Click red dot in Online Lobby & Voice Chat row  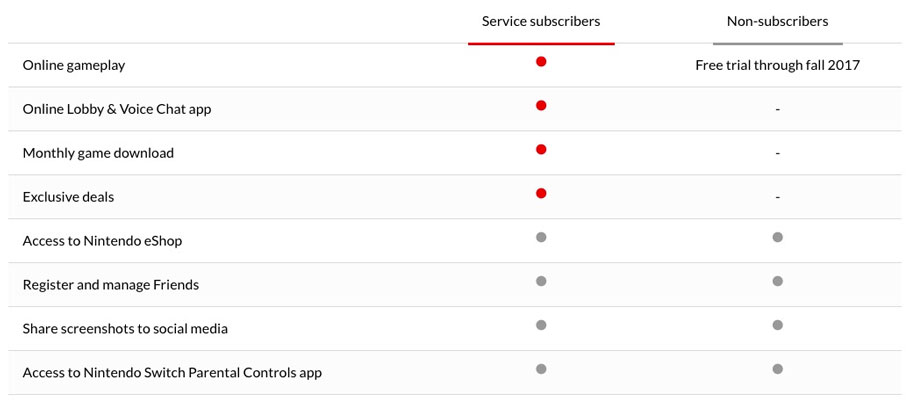coord(541,106)
